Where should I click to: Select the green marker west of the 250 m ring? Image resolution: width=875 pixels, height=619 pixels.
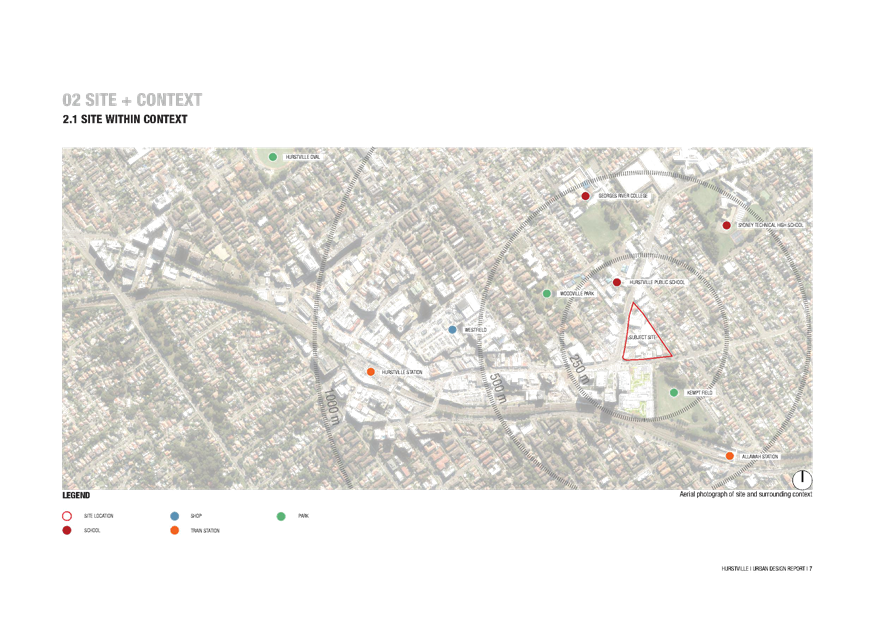[x=546, y=293]
